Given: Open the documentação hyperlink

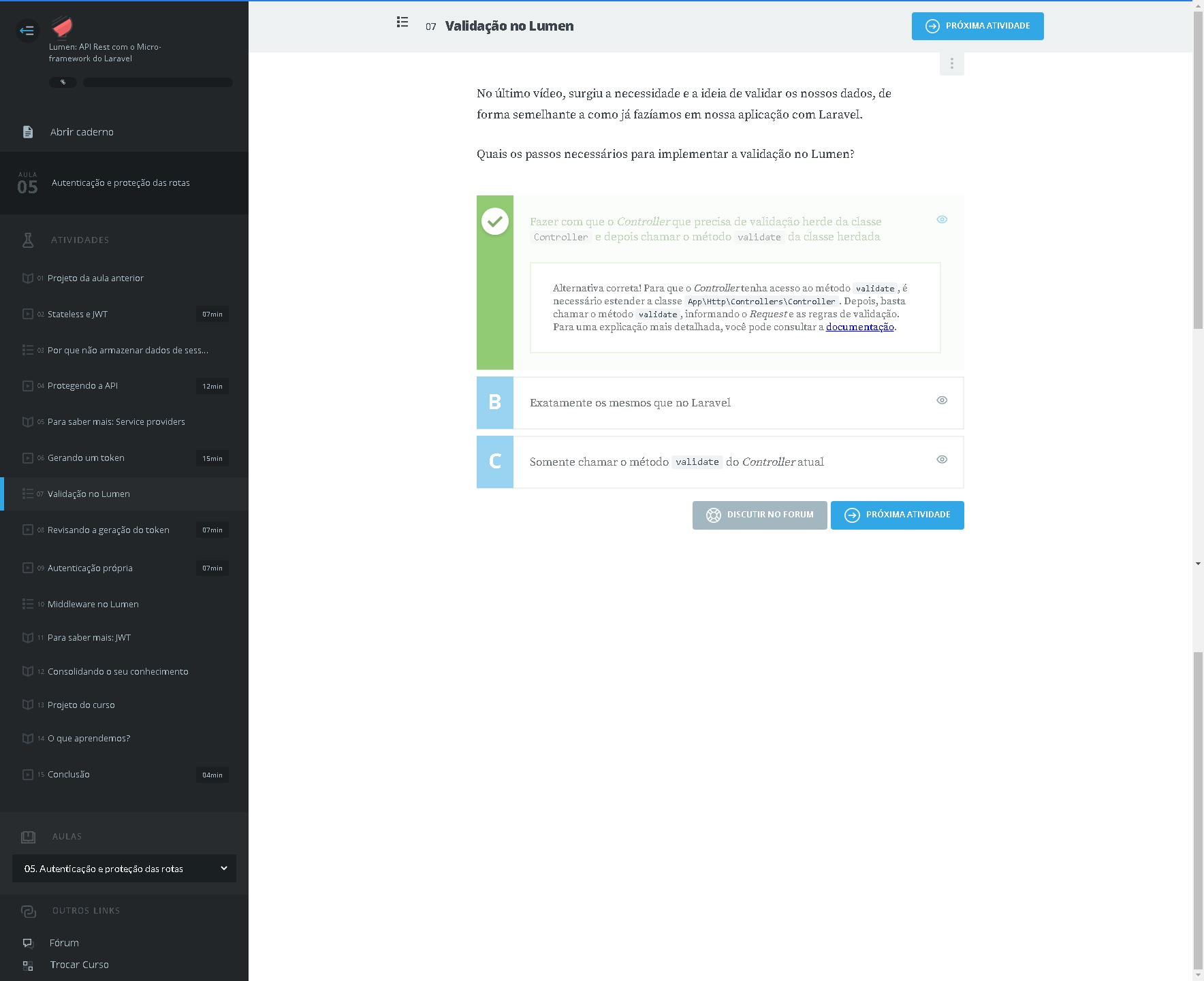Looking at the screenshot, I should pyautogui.click(x=859, y=327).
